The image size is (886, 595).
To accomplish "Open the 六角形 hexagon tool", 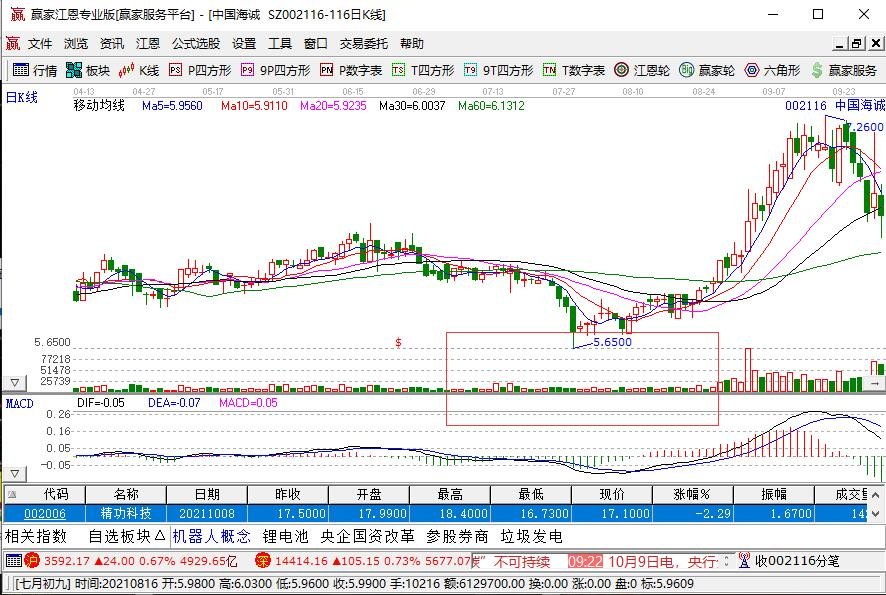I will pyautogui.click(x=772, y=70).
